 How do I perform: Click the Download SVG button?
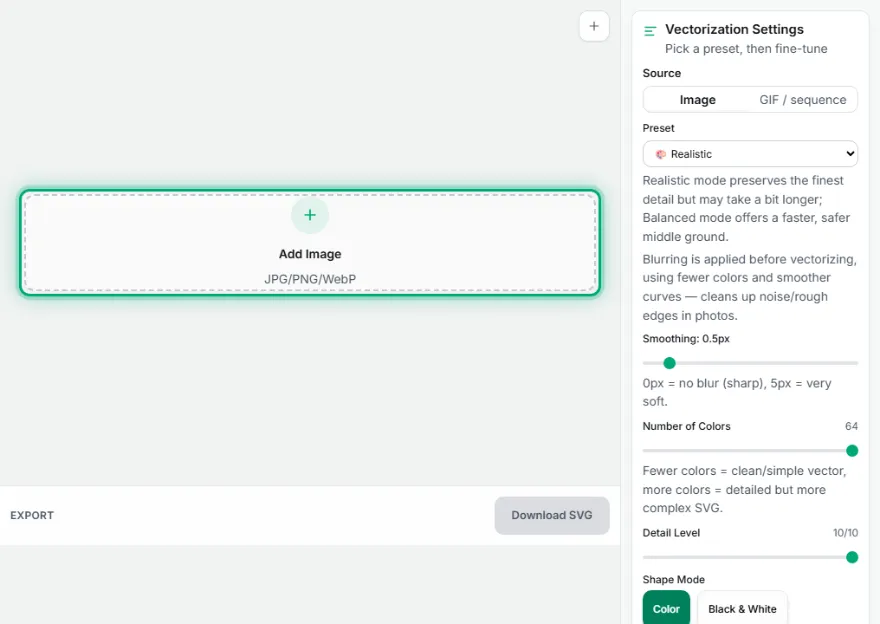[x=552, y=515]
